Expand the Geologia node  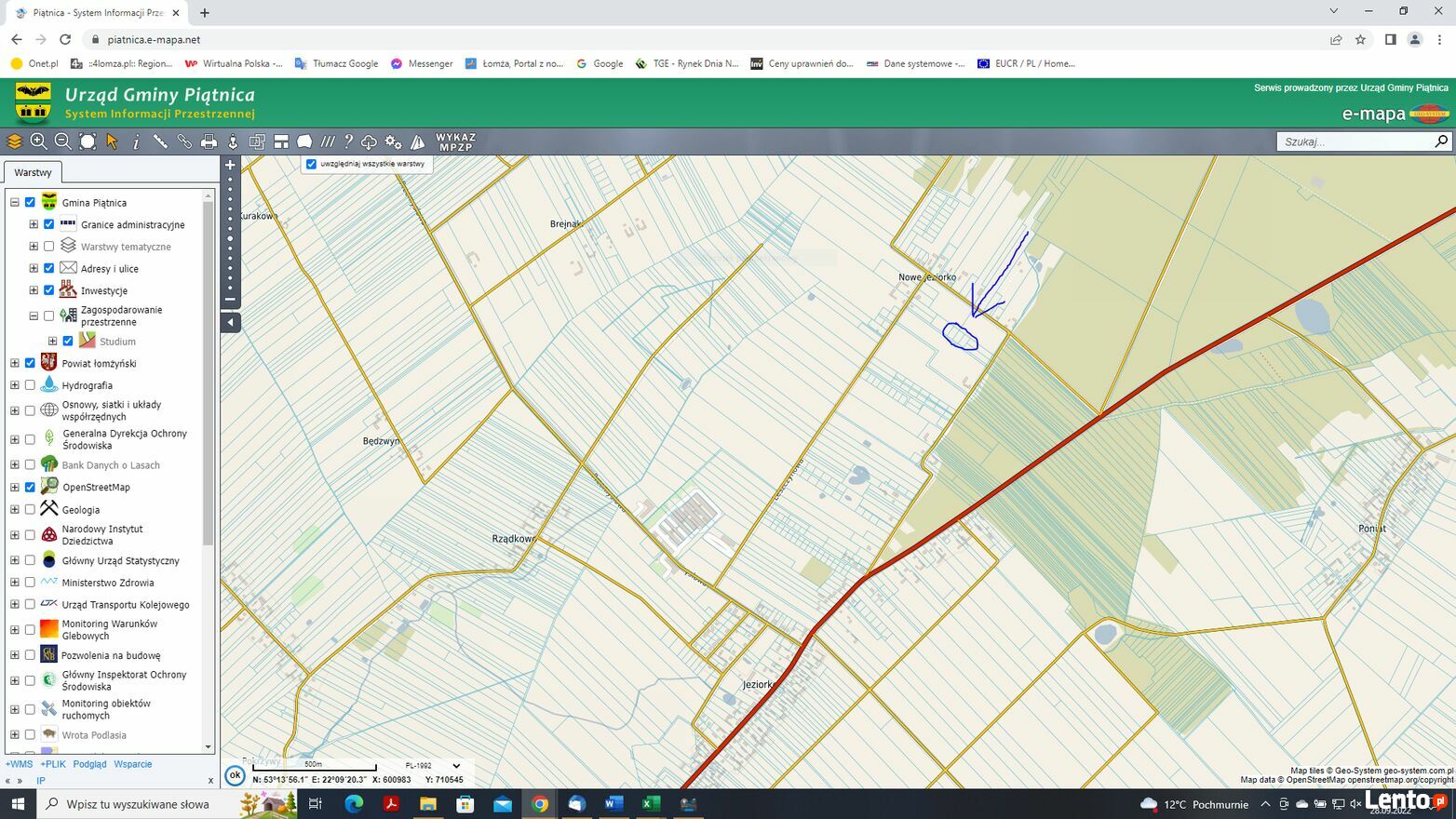point(15,509)
